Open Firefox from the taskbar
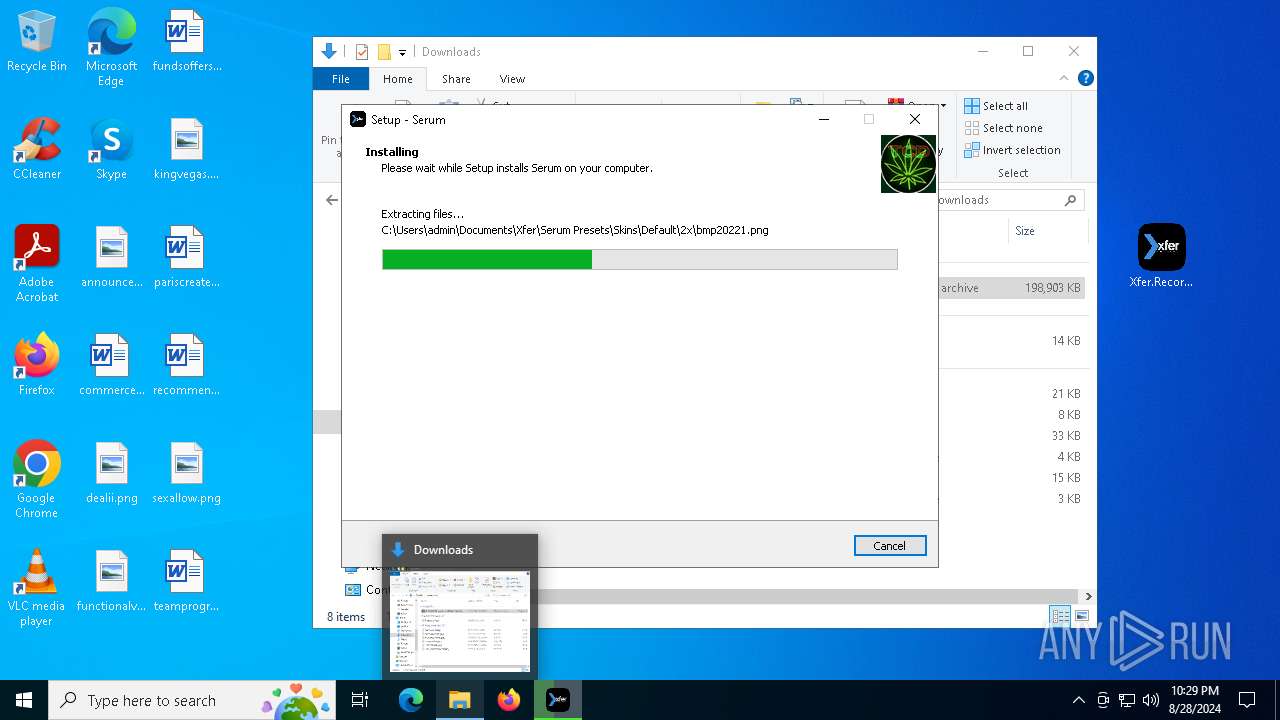This screenshot has width=1280, height=720. [x=509, y=700]
